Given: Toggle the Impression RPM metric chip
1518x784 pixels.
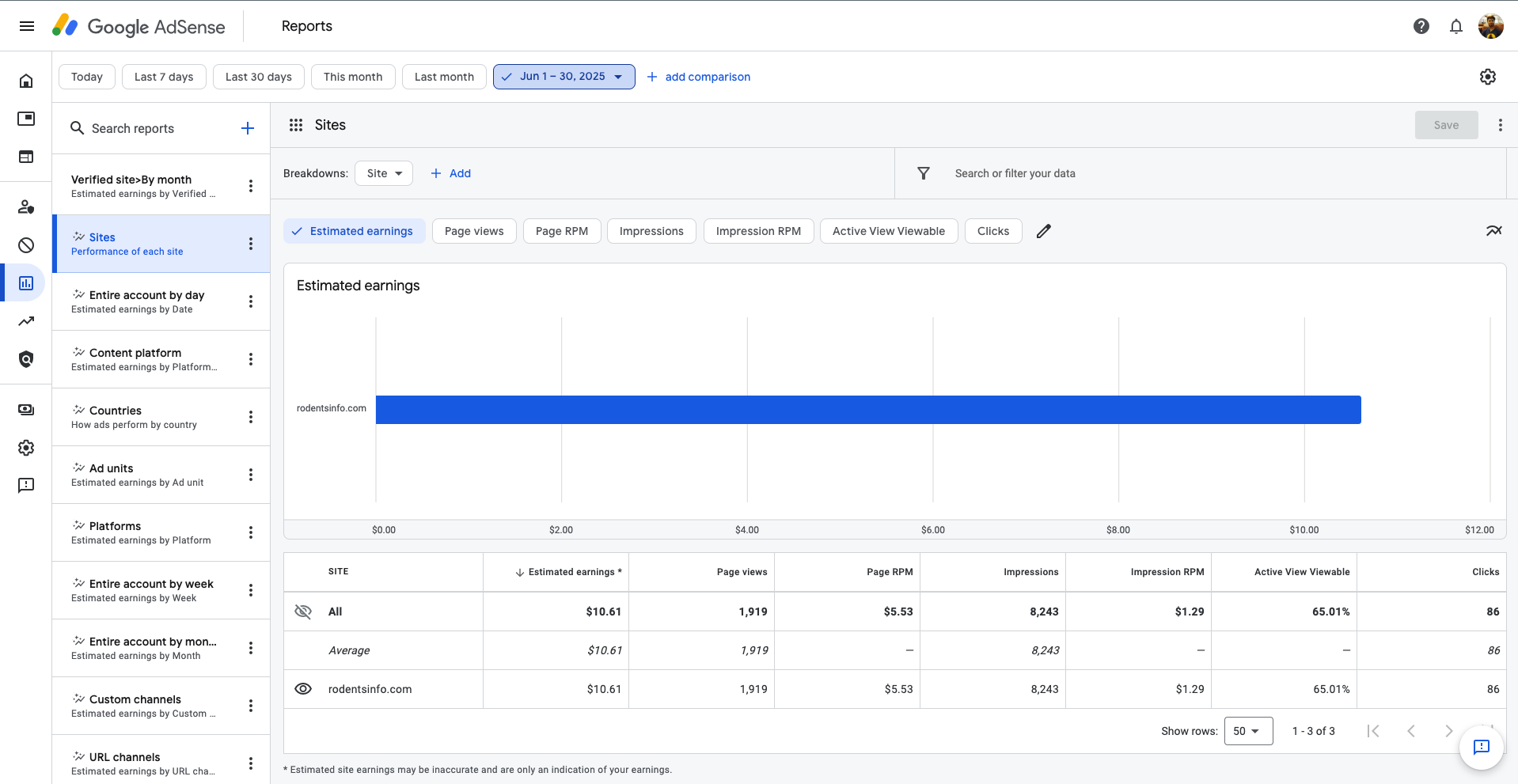Looking at the screenshot, I should 758,231.
